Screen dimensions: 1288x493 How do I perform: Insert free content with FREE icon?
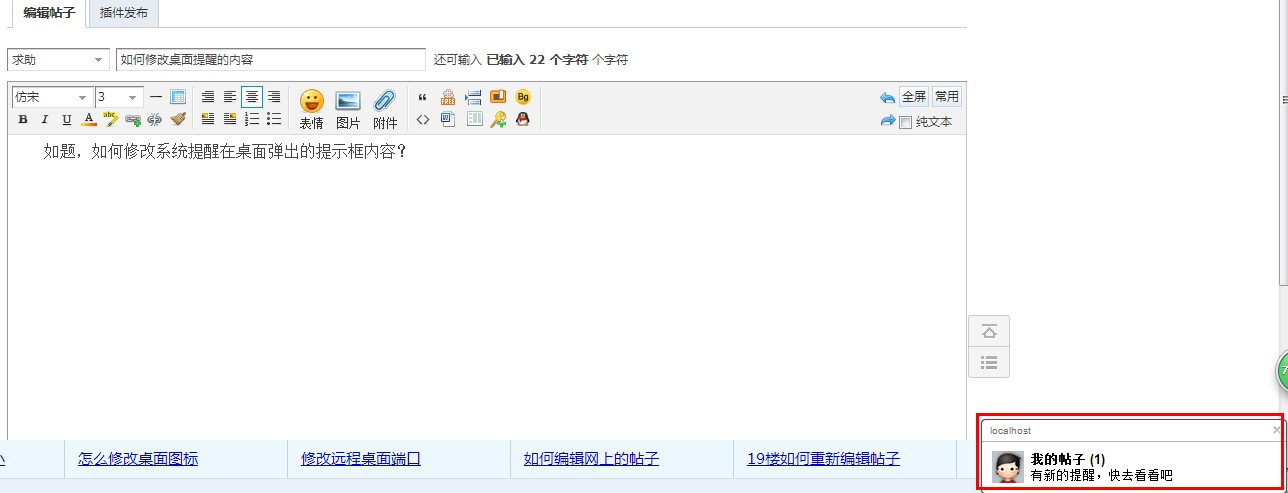tap(448, 97)
